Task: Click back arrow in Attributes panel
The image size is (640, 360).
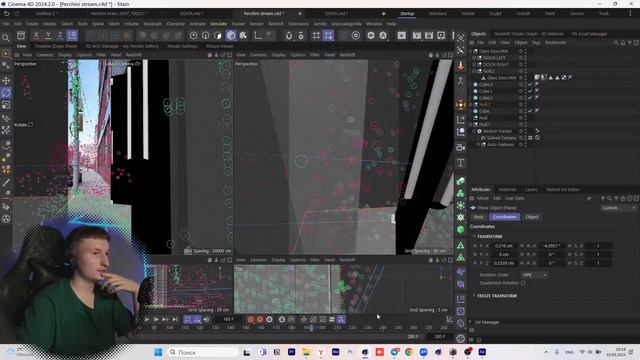Action: pos(589,198)
